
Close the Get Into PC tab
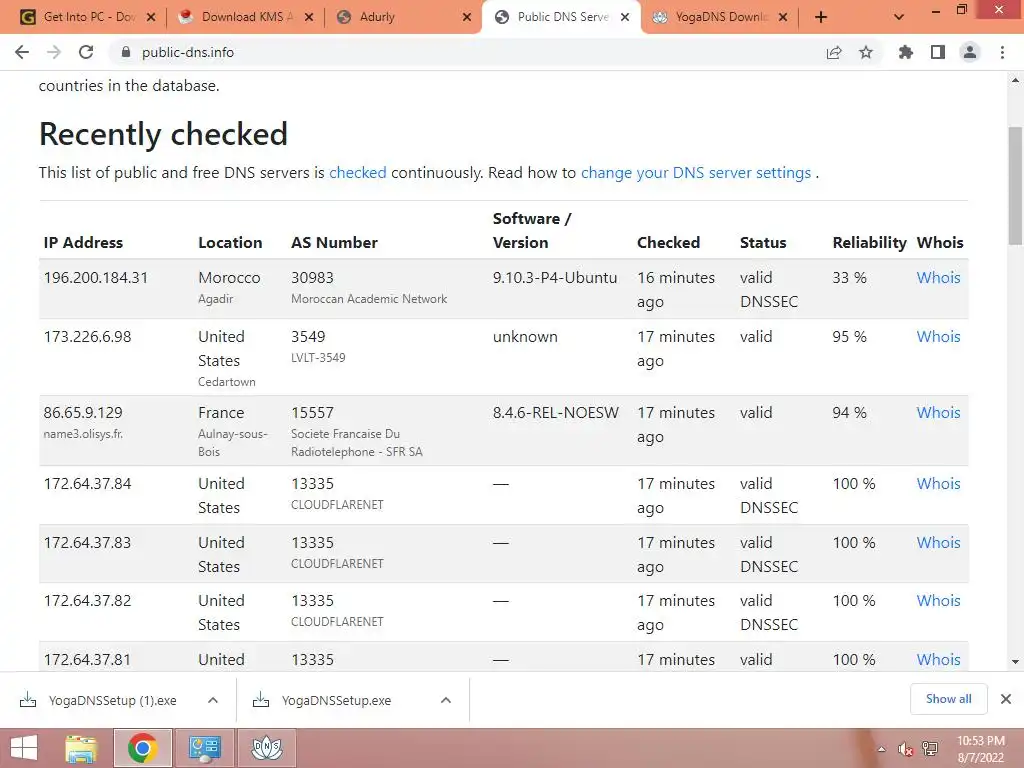(x=151, y=17)
